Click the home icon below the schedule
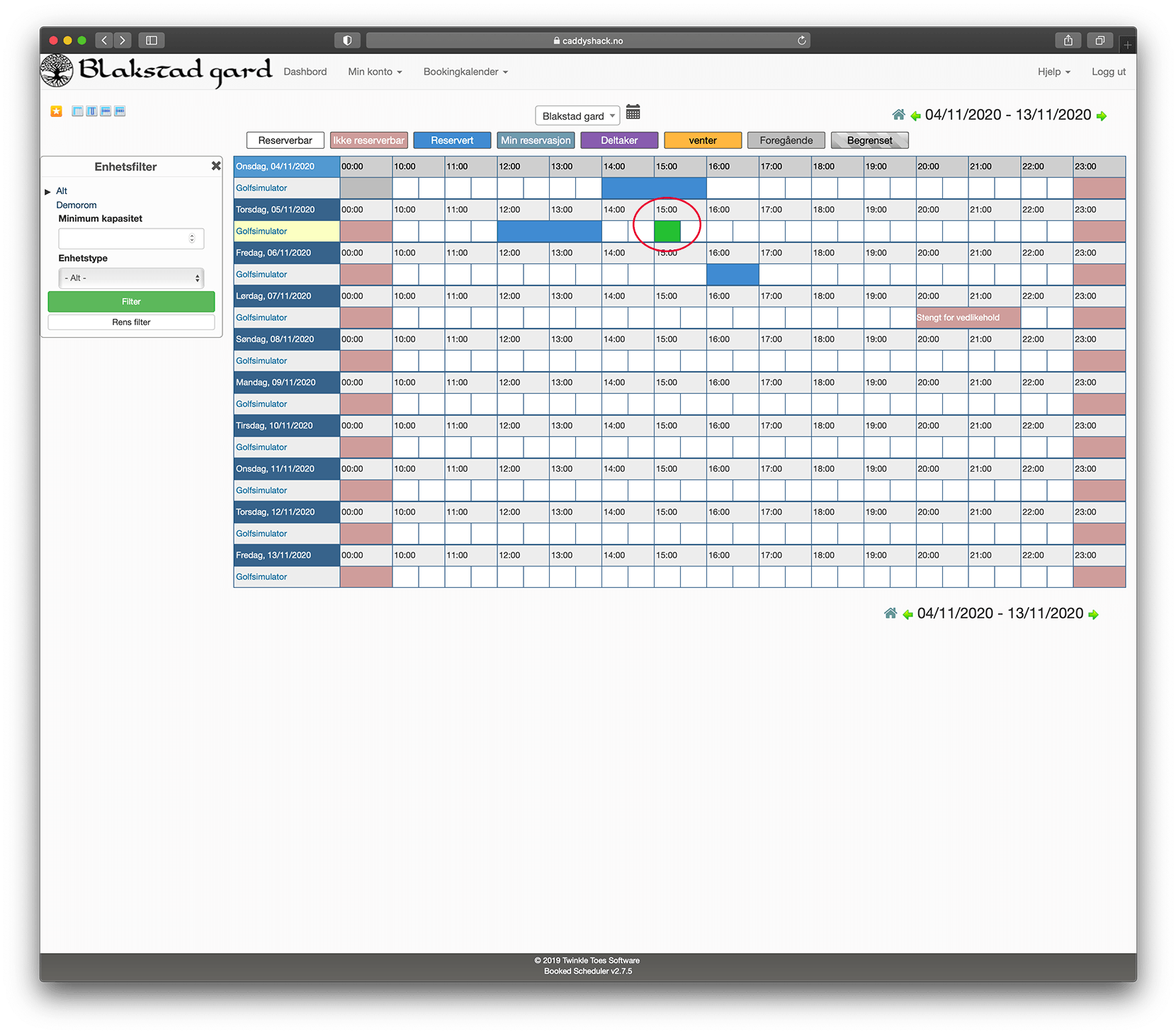 coord(891,613)
